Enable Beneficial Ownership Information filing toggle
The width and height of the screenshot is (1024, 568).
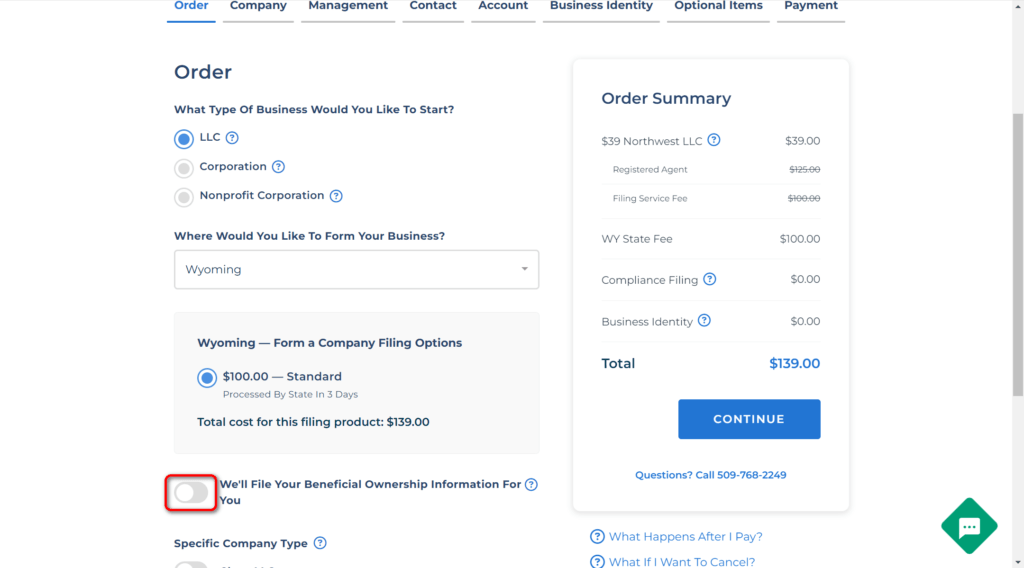(191, 493)
